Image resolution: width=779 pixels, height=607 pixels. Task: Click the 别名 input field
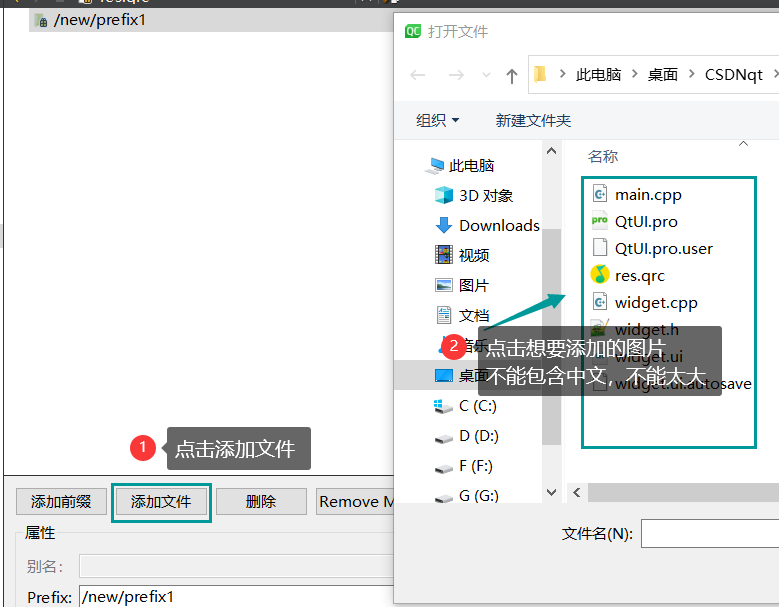(236, 566)
